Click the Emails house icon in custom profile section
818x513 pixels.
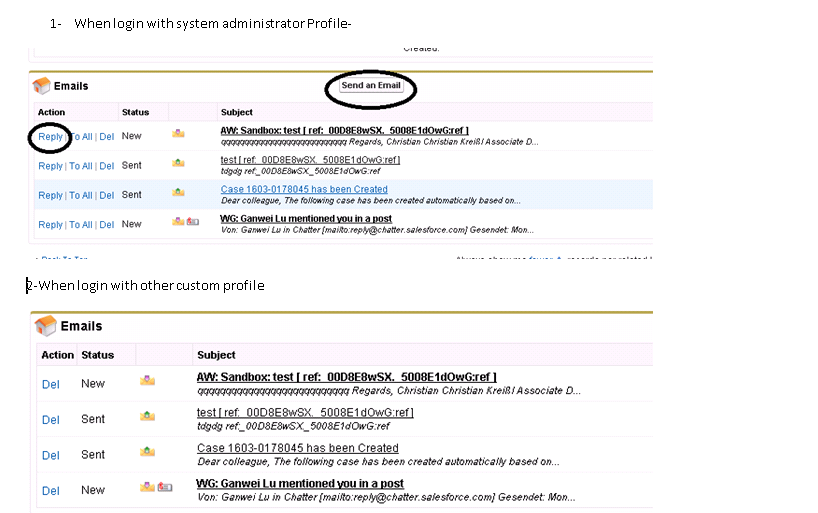45,326
